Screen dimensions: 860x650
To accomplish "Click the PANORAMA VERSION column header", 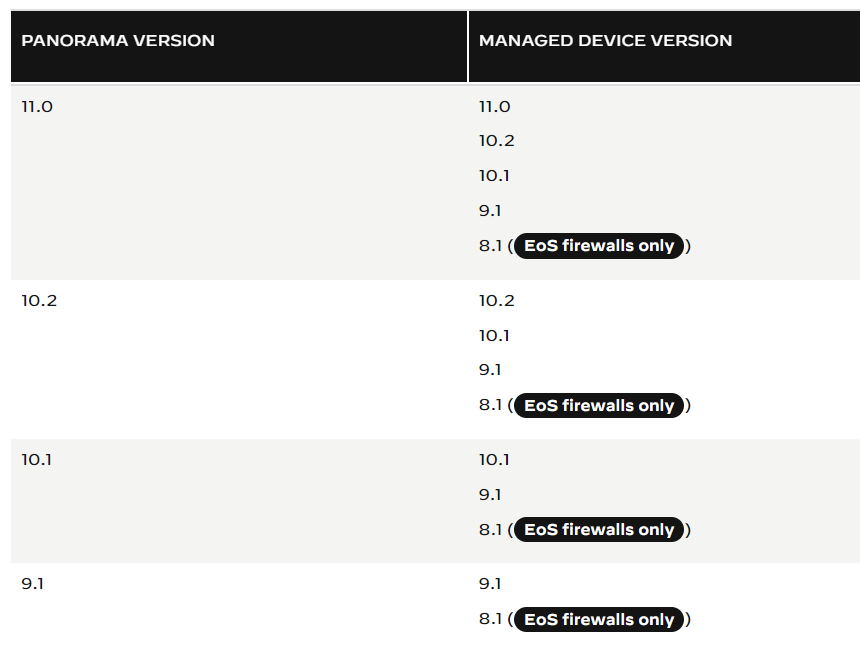I will [118, 41].
